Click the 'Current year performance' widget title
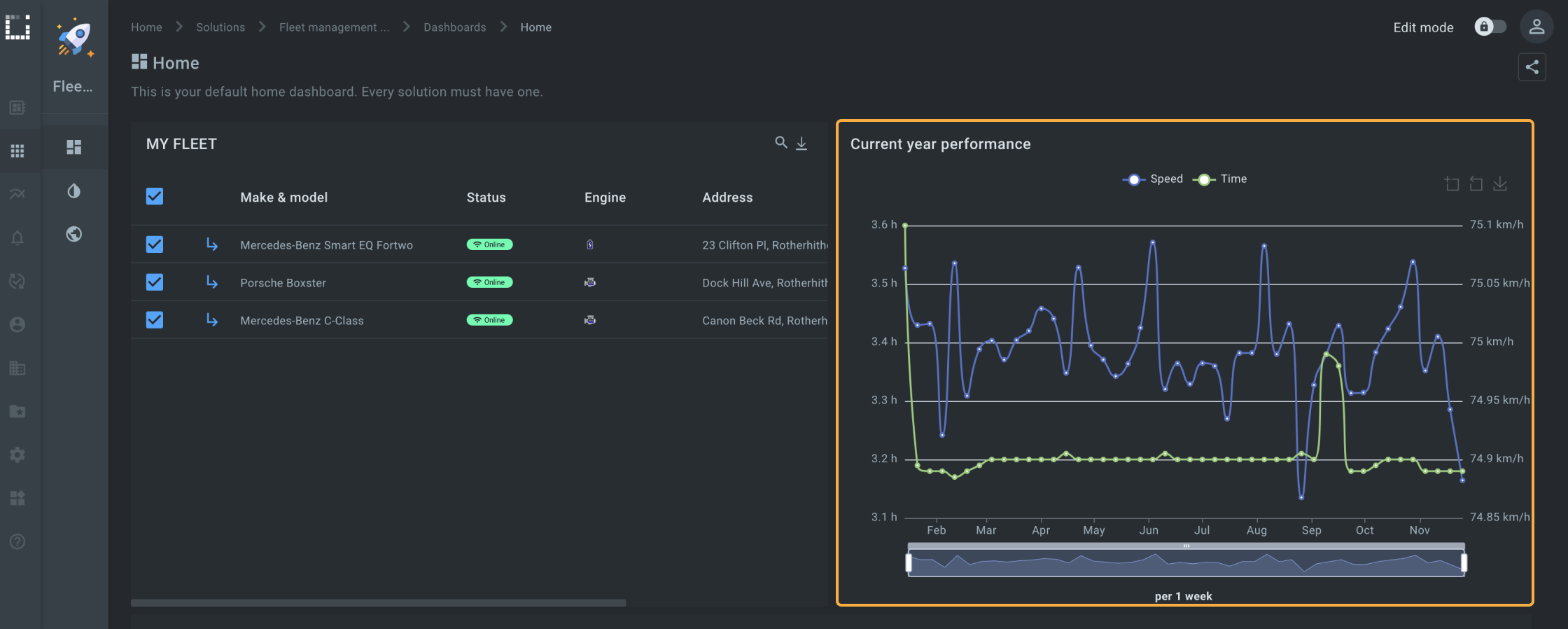 tap(941, 144)
